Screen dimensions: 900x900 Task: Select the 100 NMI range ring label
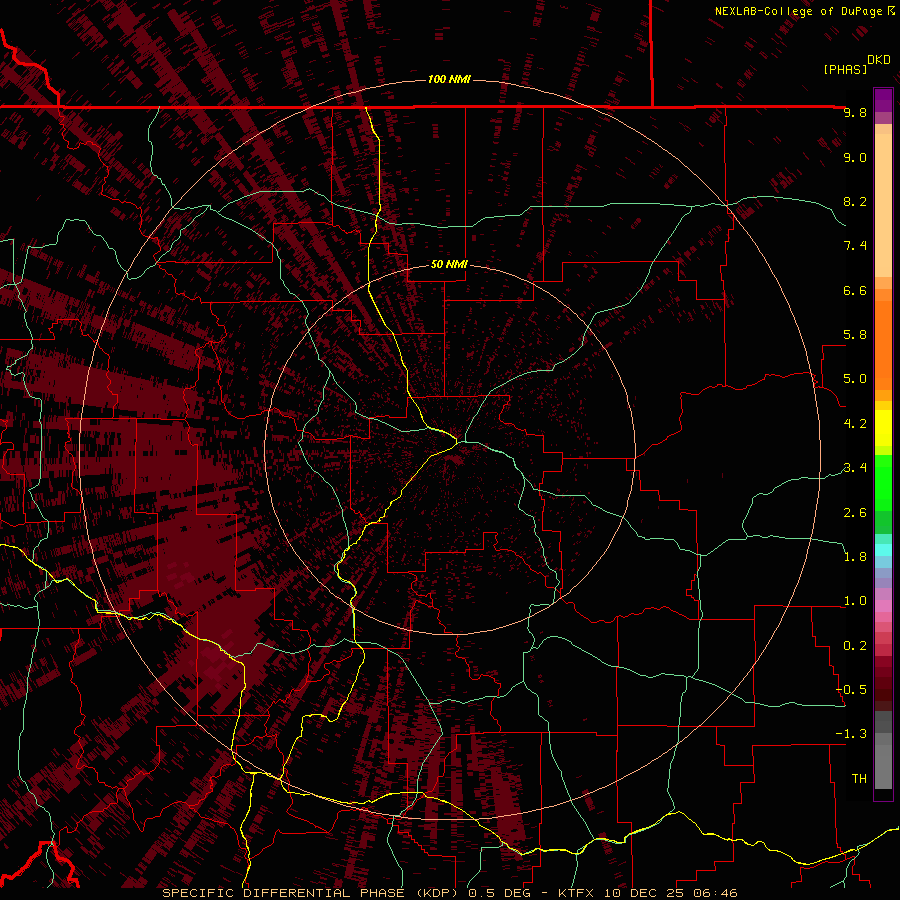(x=449, y=79)
